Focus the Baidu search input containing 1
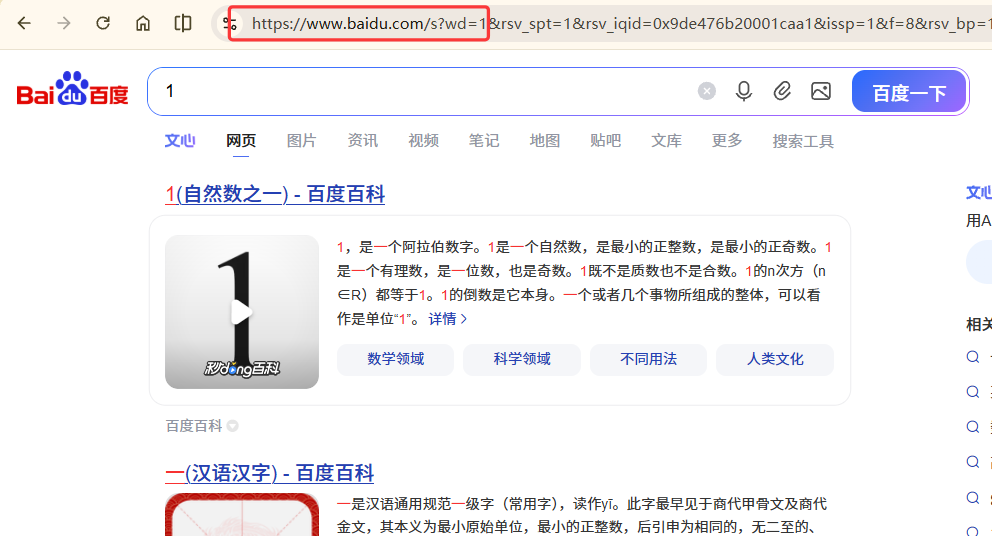The width and height of the screenshot is (992, 536). pyautogui.click(x=424, y=91)
